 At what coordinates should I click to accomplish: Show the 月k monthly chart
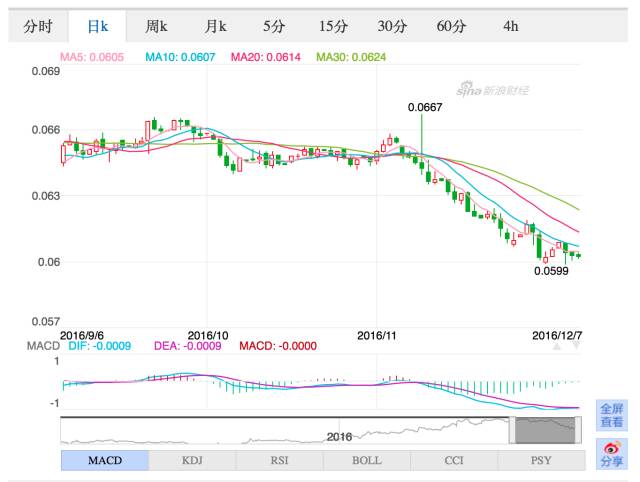coord(215,26)
